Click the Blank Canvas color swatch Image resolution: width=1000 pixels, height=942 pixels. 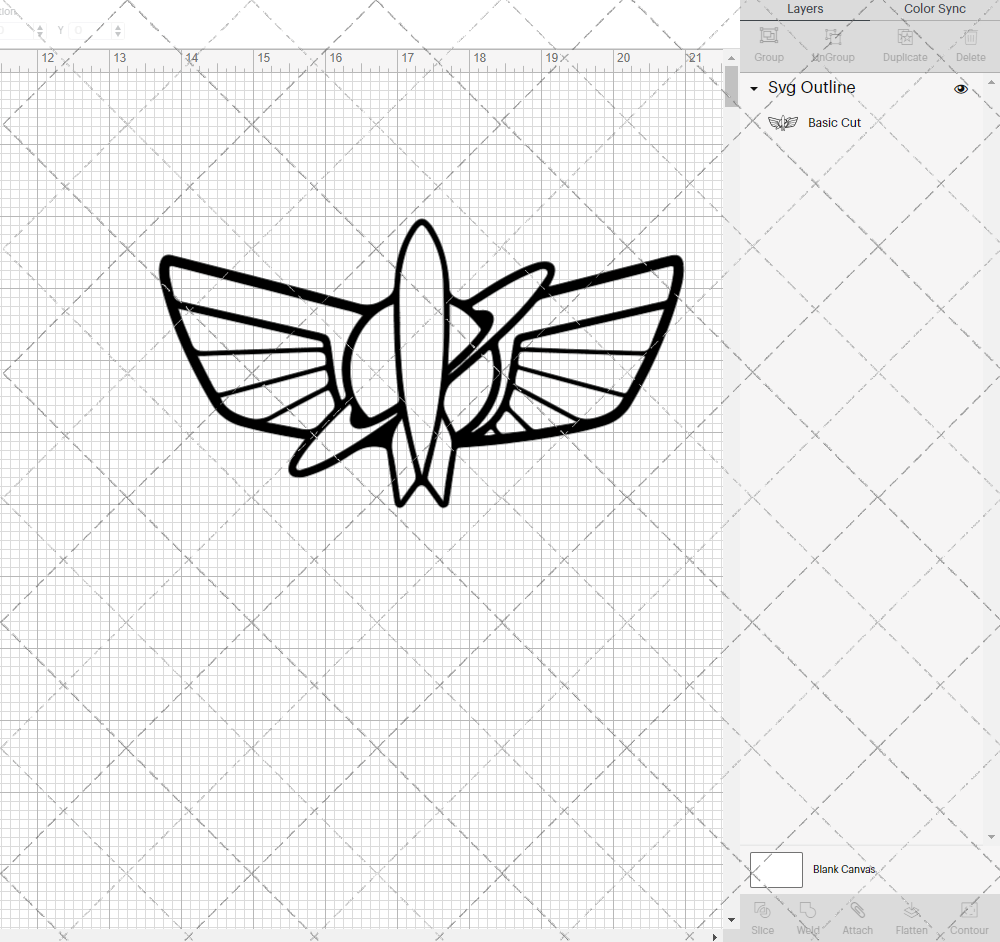tap(776, 869)
